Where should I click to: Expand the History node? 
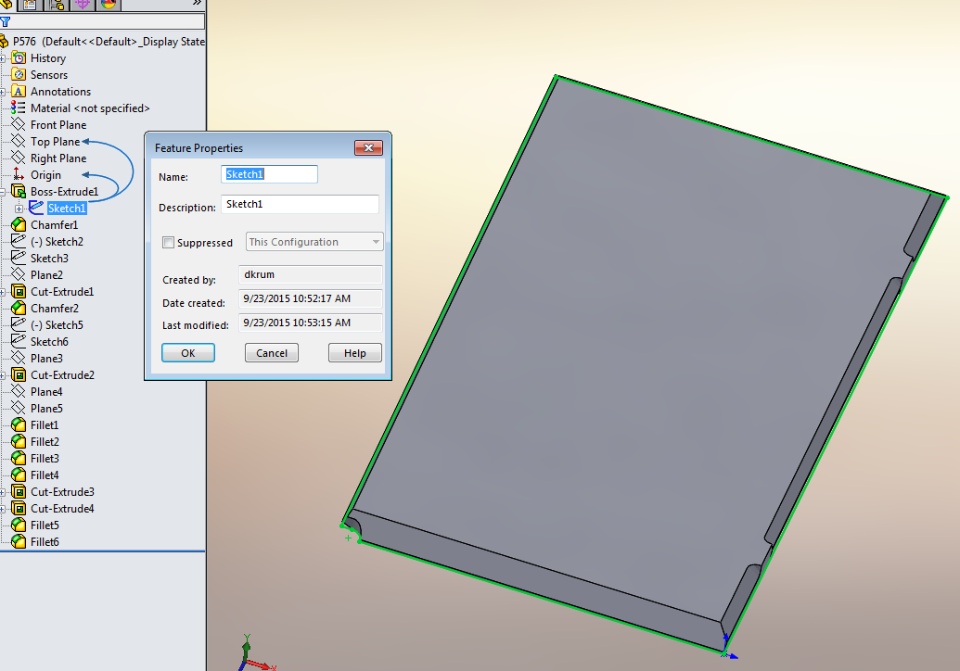(x=3, y=59)
